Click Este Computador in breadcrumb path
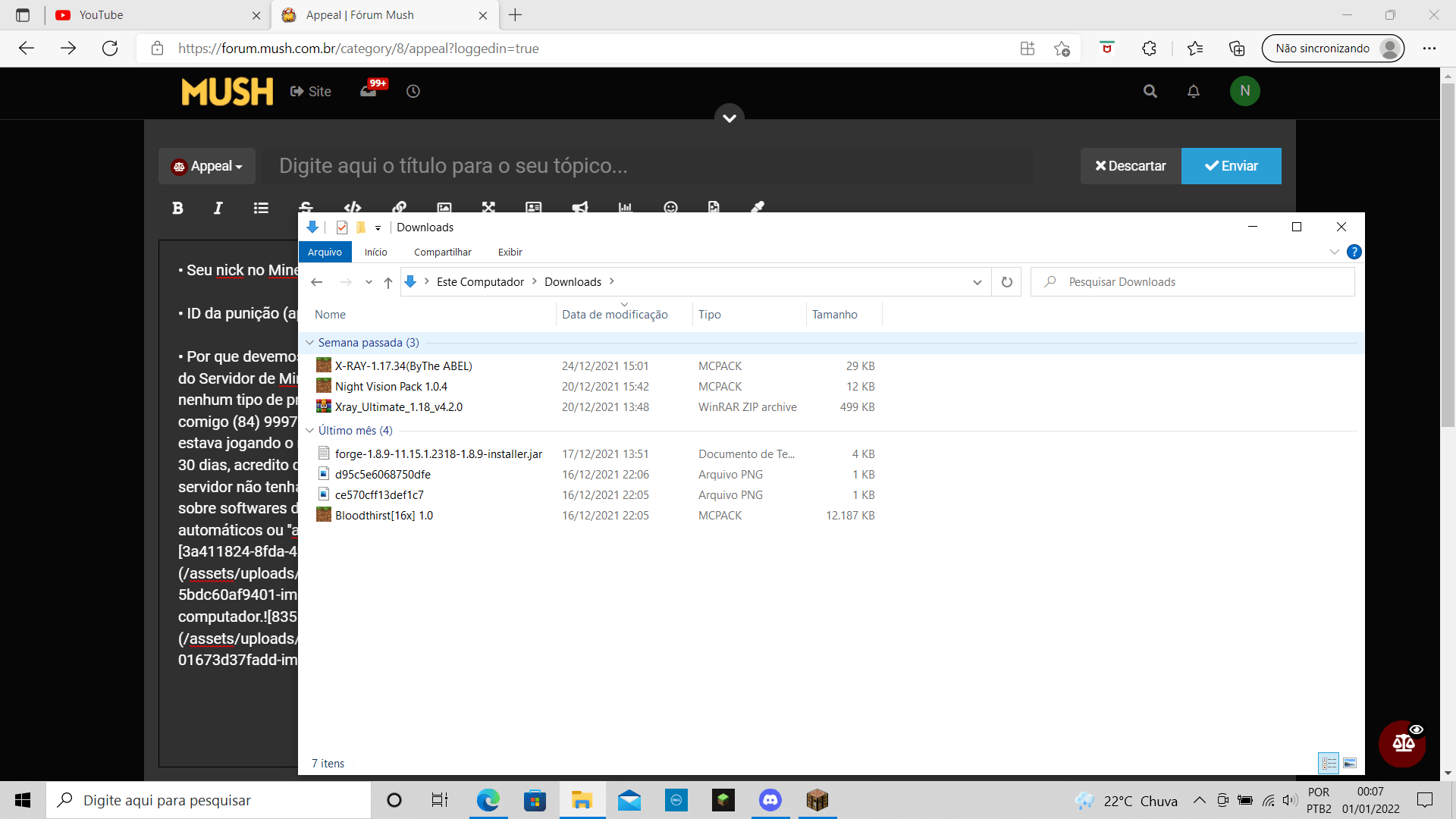This screenshot has height=819, width=1456. point(480,282)
